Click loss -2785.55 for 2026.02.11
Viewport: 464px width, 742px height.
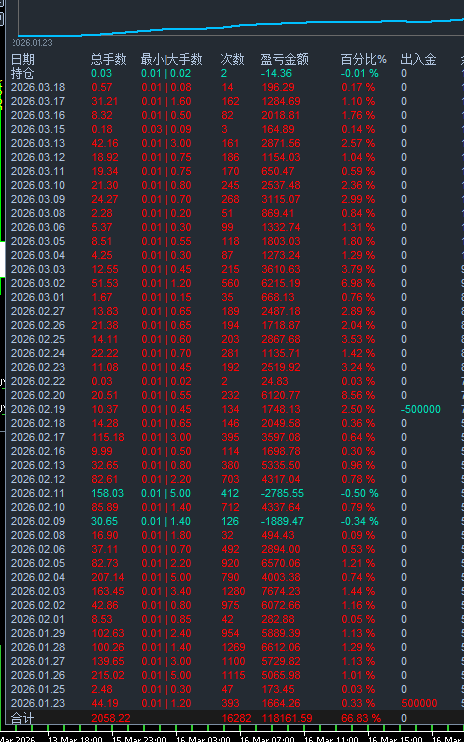tap(282, 494)
